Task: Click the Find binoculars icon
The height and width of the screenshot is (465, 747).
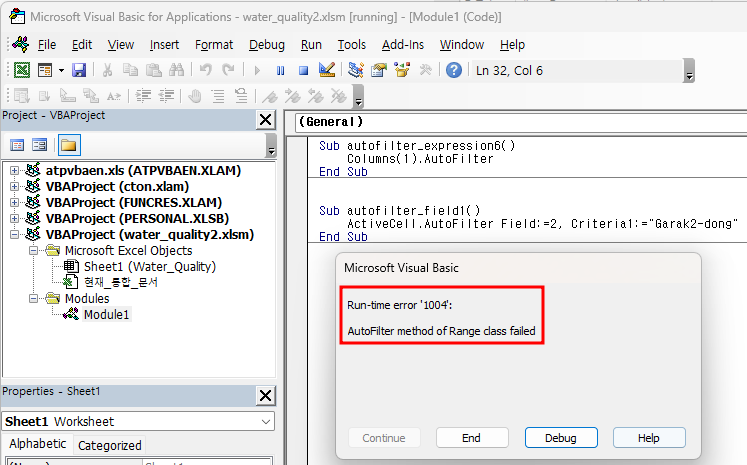Action: click(x=176, y=71)
